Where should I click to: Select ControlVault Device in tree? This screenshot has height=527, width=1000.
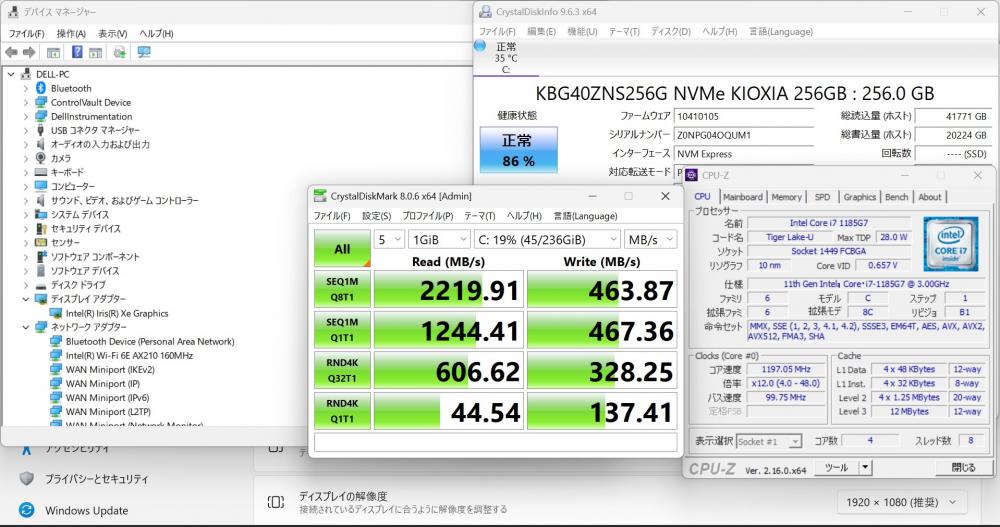point(91,102)
